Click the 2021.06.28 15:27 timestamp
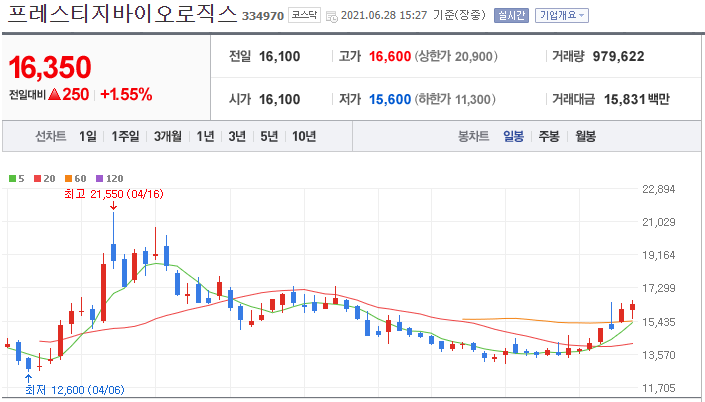The width and height of the screenshot is (705, 402). (384, 15)
